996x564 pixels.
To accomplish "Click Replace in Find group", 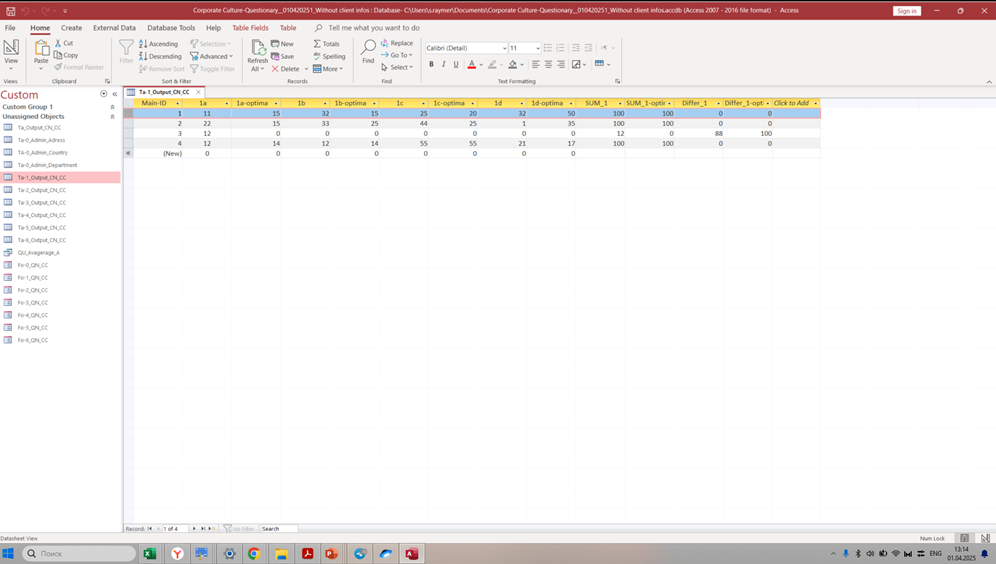I will click(397, 43).
